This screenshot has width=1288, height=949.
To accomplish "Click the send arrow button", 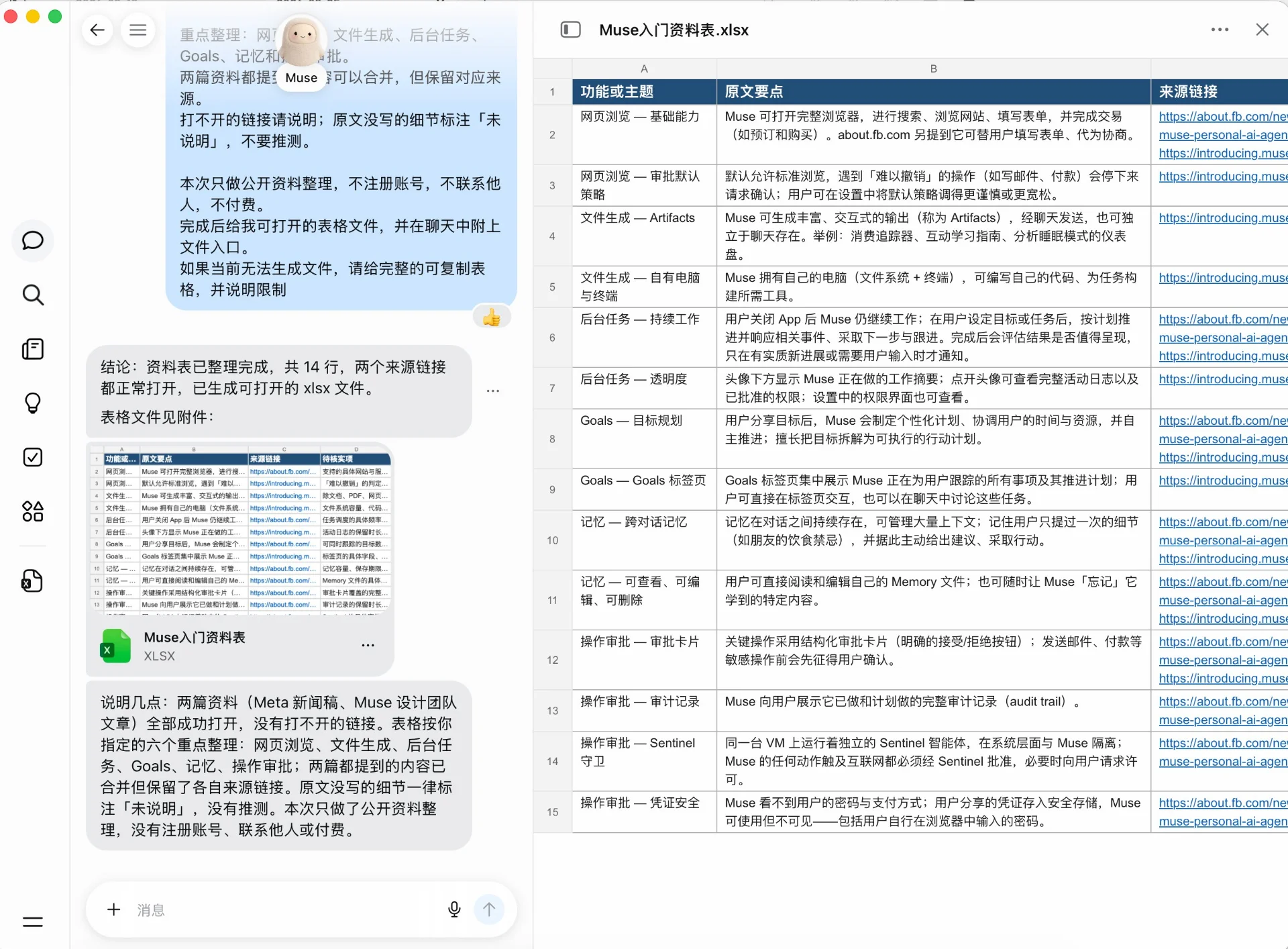I will pos(489,909).
